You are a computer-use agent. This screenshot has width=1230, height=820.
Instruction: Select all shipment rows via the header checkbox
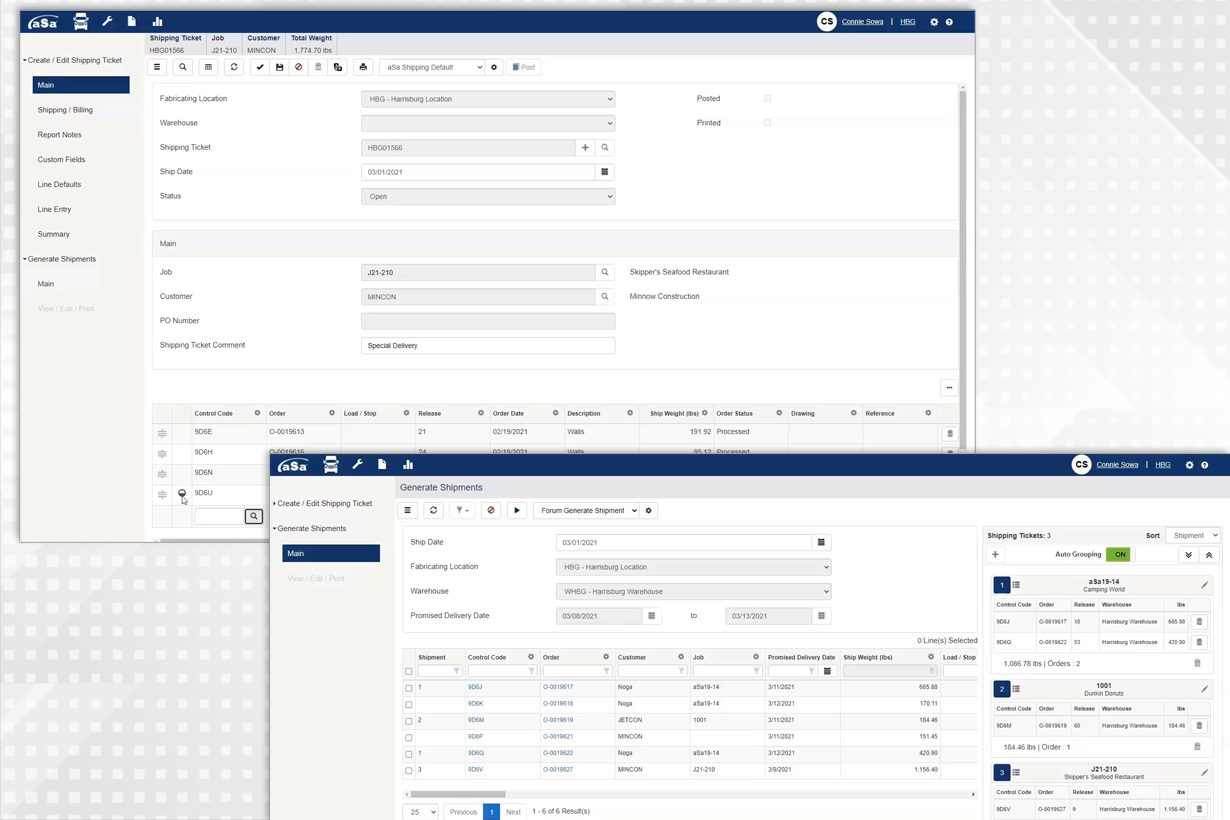(x=409, y=671)
